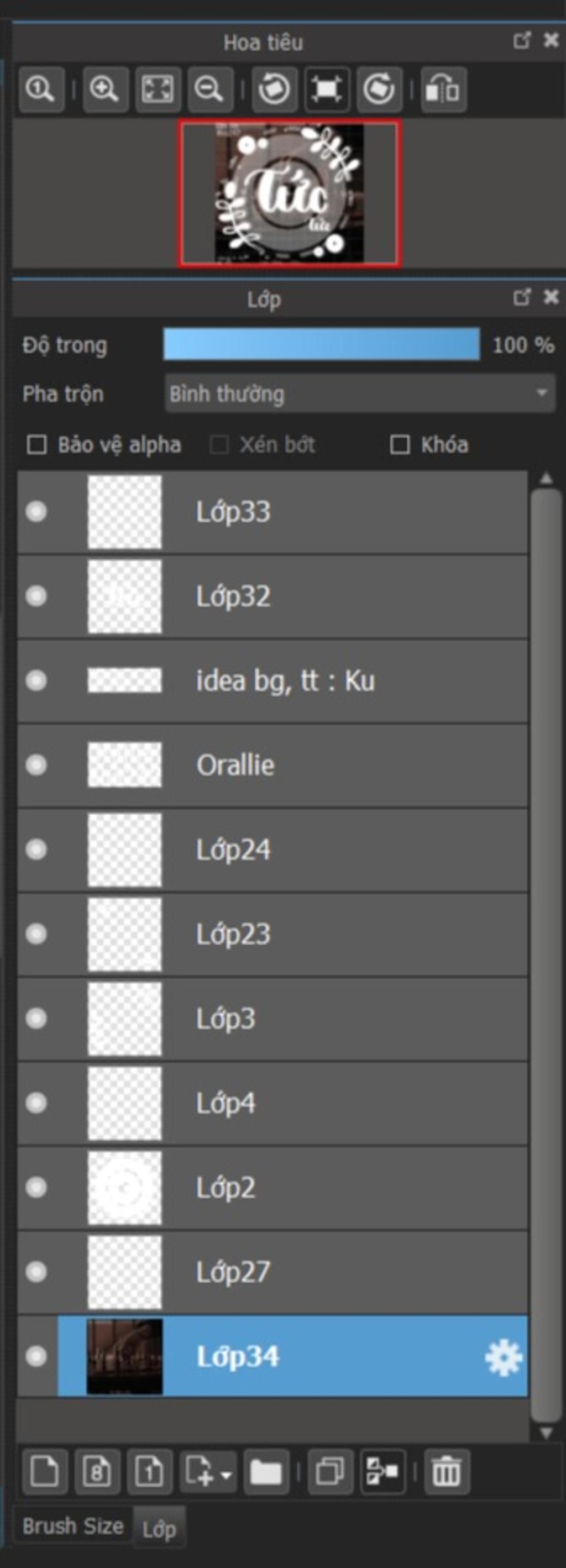The height and width of the screenshot is (1568, 566).
Task: Switch to the Brush Size tab
Action: [x=73, y=1527]
